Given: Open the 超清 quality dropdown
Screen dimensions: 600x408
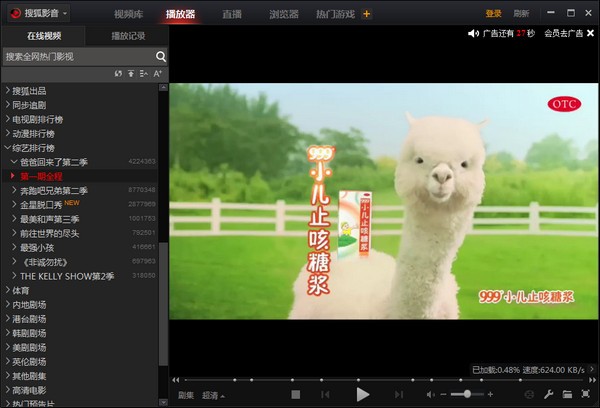Looking at the screenshot, I should click(x=213, y=395).
